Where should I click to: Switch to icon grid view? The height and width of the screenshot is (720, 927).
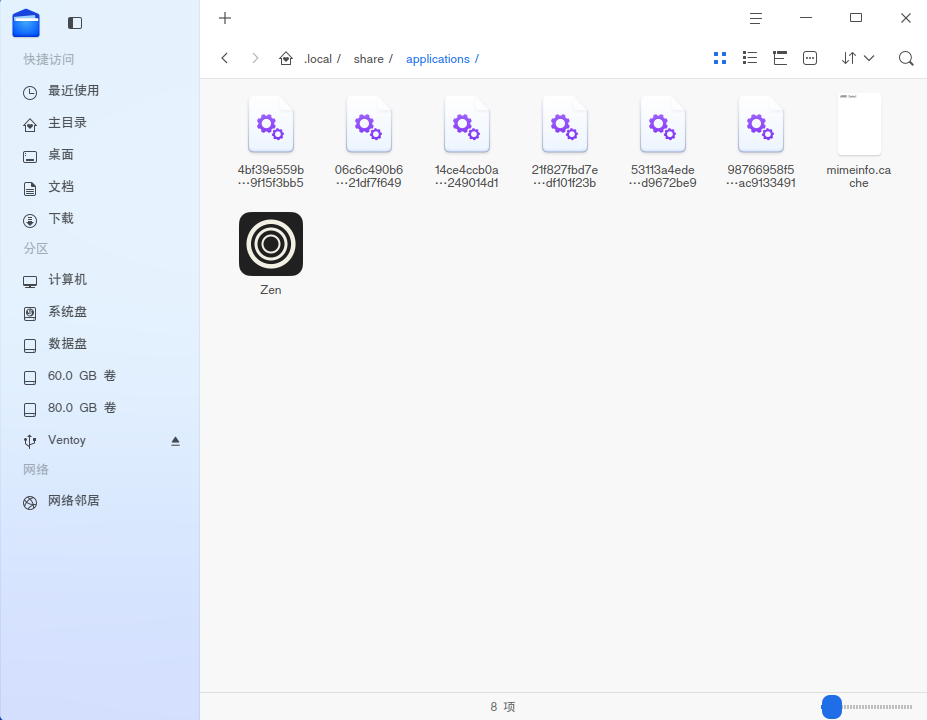(719, 58)
